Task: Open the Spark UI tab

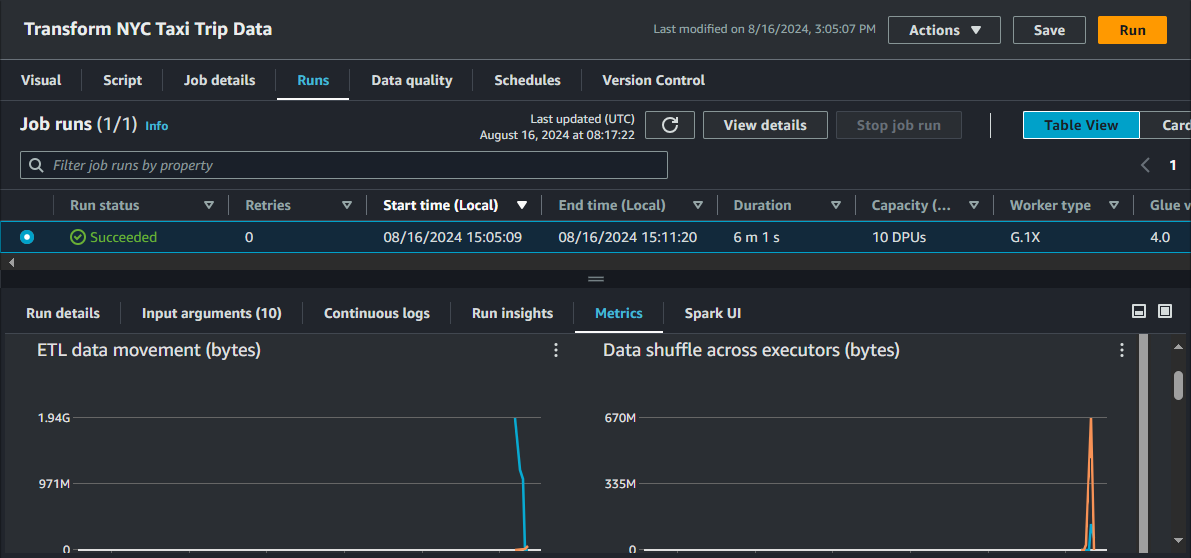Action: (712, 314)
